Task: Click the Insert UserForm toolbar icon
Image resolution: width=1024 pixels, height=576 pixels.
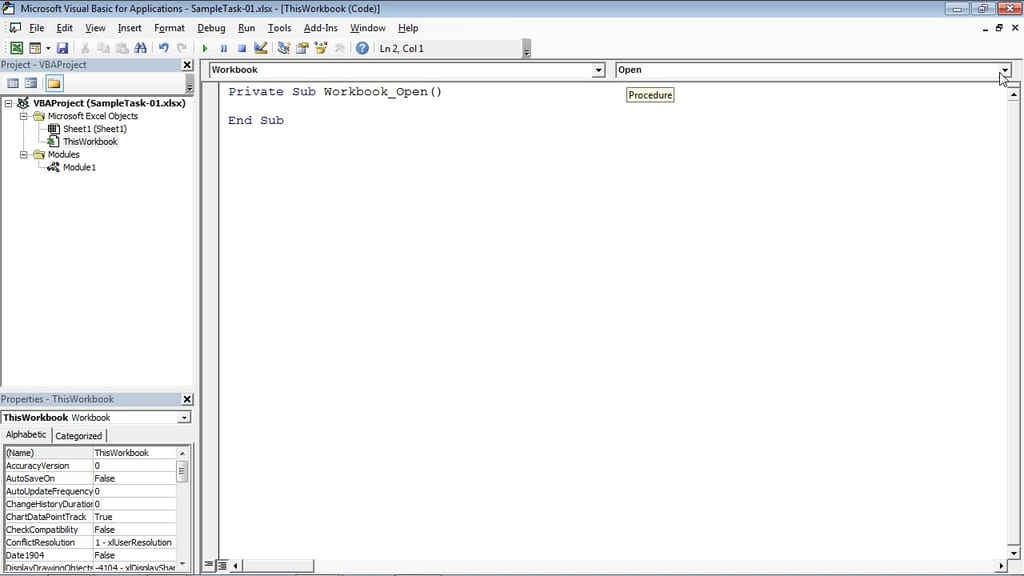Action: tap(35, 48)
